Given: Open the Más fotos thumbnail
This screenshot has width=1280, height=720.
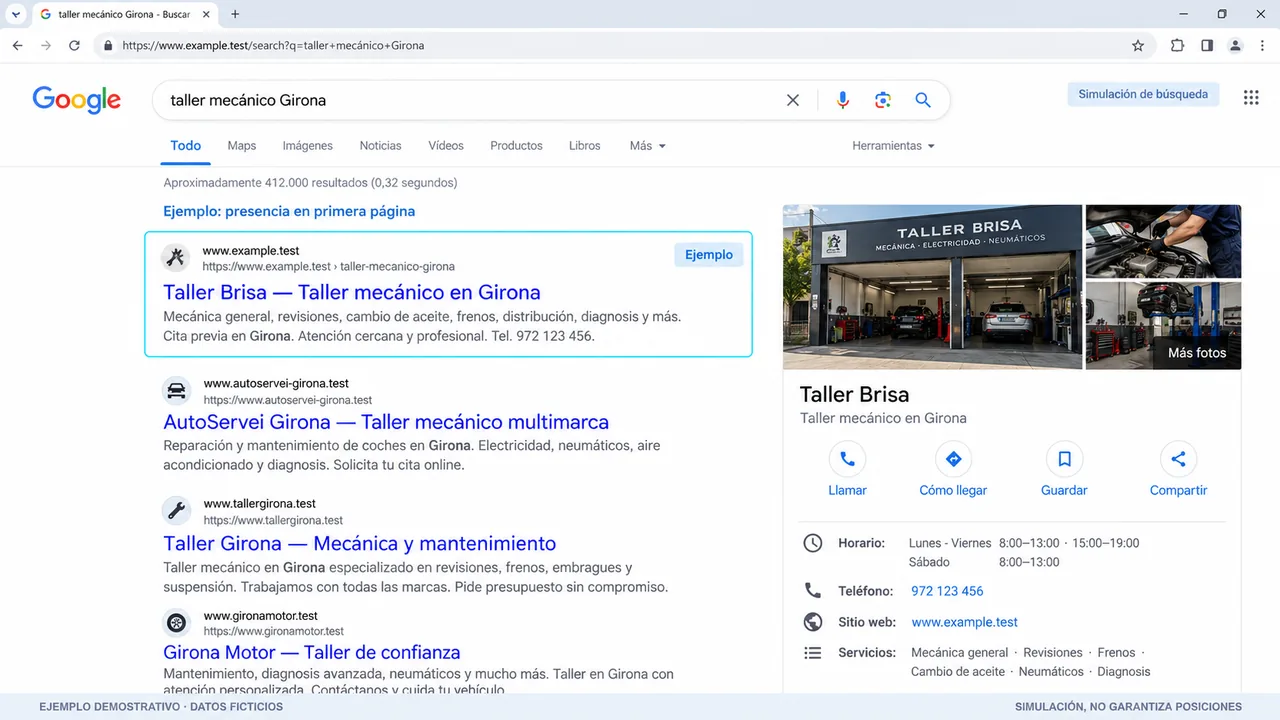Looking at the screenshot, I should tap(1163, 326).
